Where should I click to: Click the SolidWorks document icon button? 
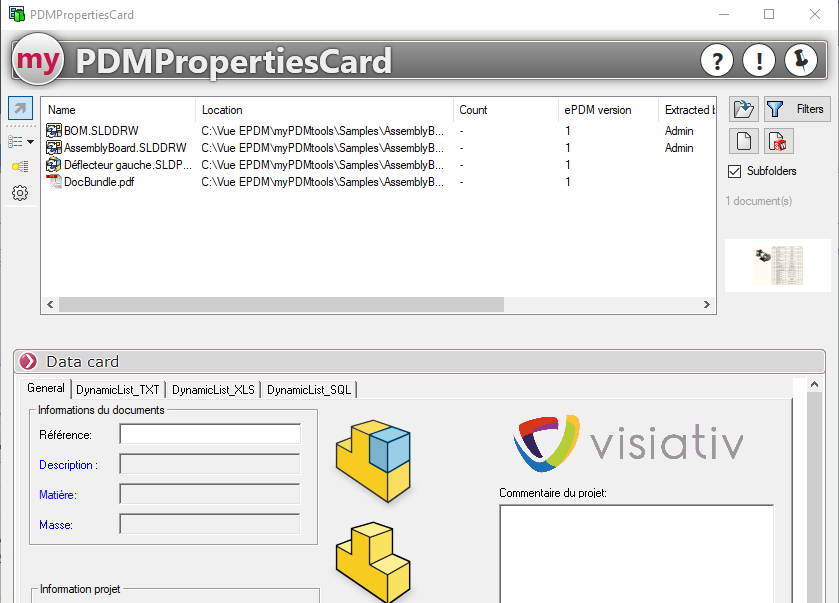click(x=780, y=141)
